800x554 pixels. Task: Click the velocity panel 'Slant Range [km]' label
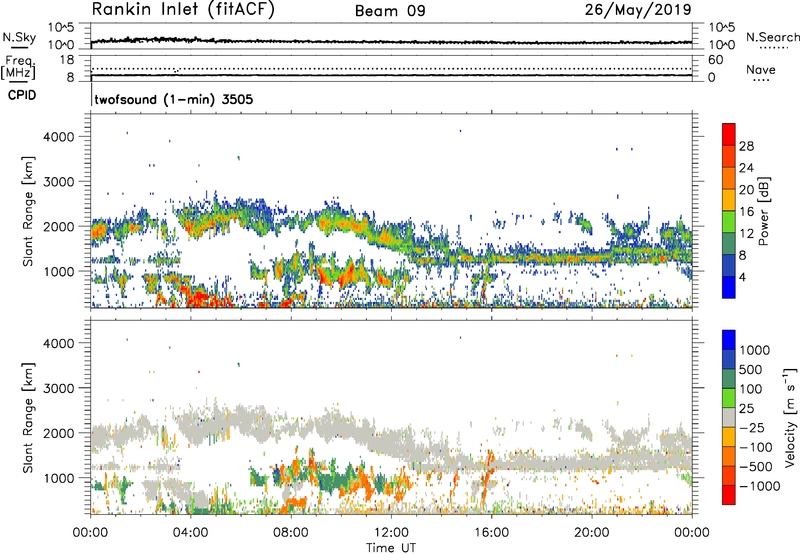pyautogui.click(x=28, y=417)
